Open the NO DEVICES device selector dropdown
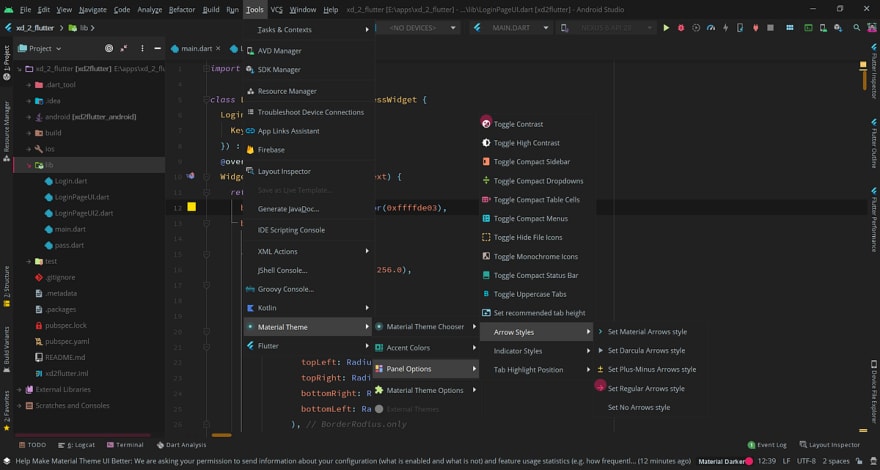The width and height of the screenshot is (880, 470). pyautogui.click(x=419, y=28)
